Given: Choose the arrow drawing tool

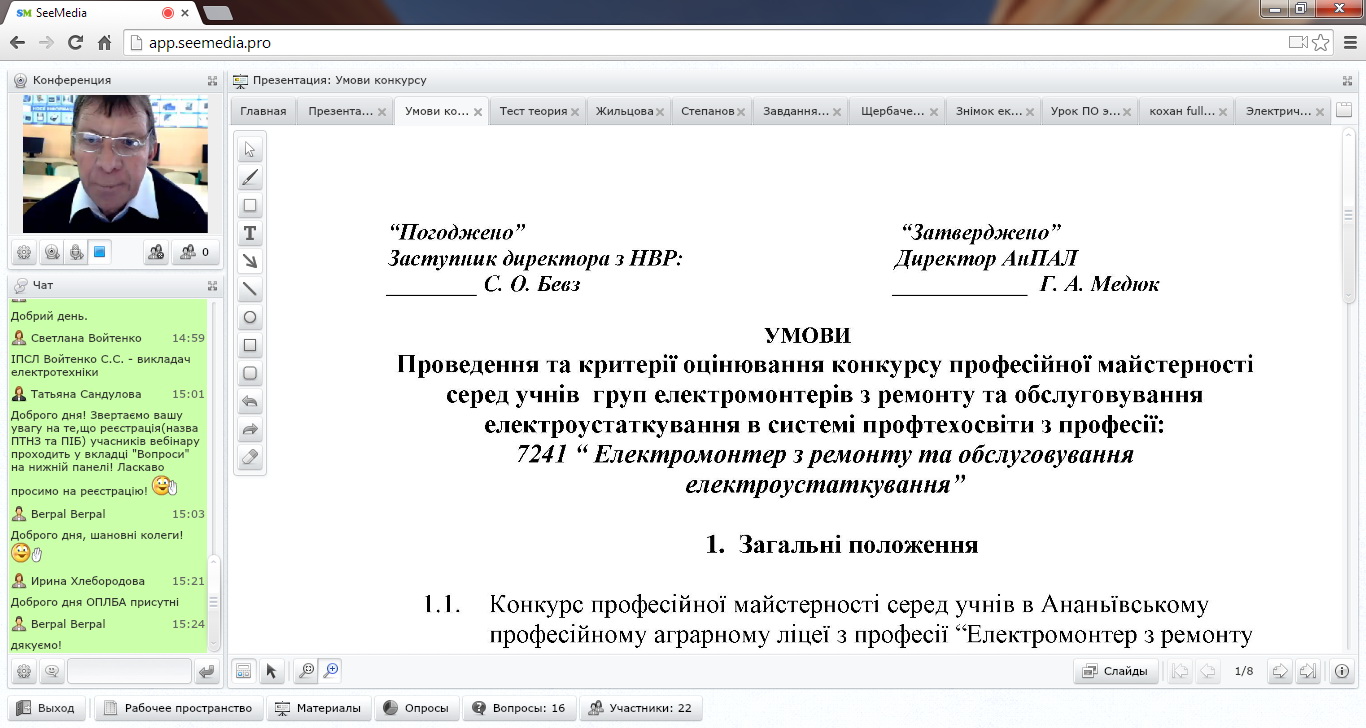Looking at the screenshot, I should click(250, 262).
